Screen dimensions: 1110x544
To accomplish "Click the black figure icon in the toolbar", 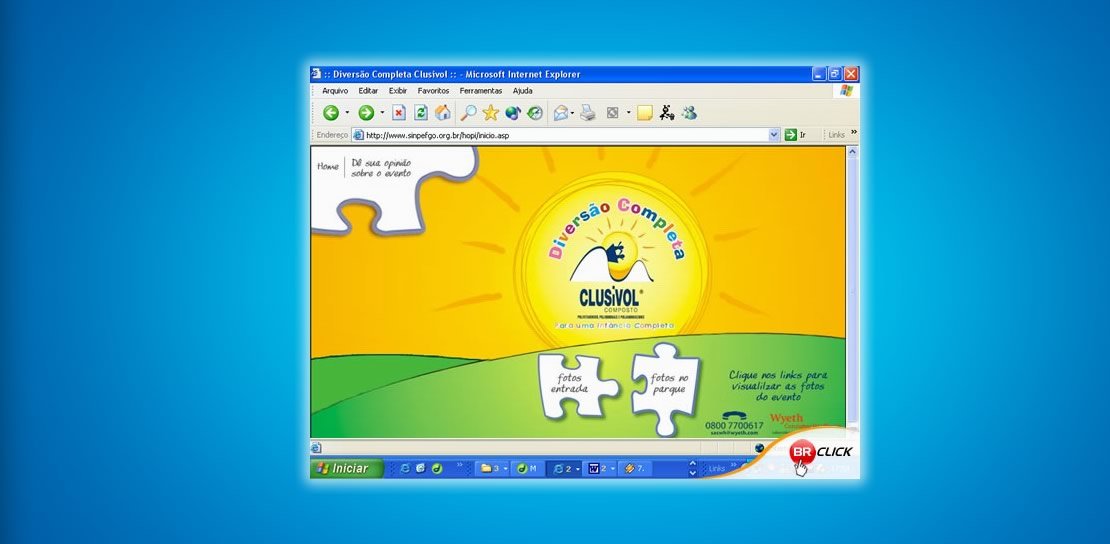I will click(667, 113).
